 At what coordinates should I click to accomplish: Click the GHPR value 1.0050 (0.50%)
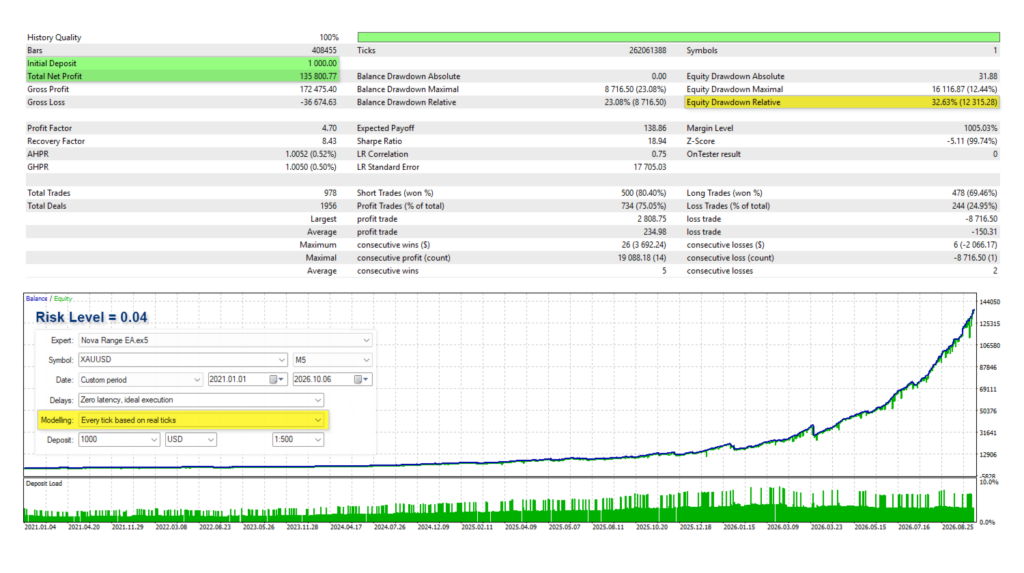tap(311, 167)
